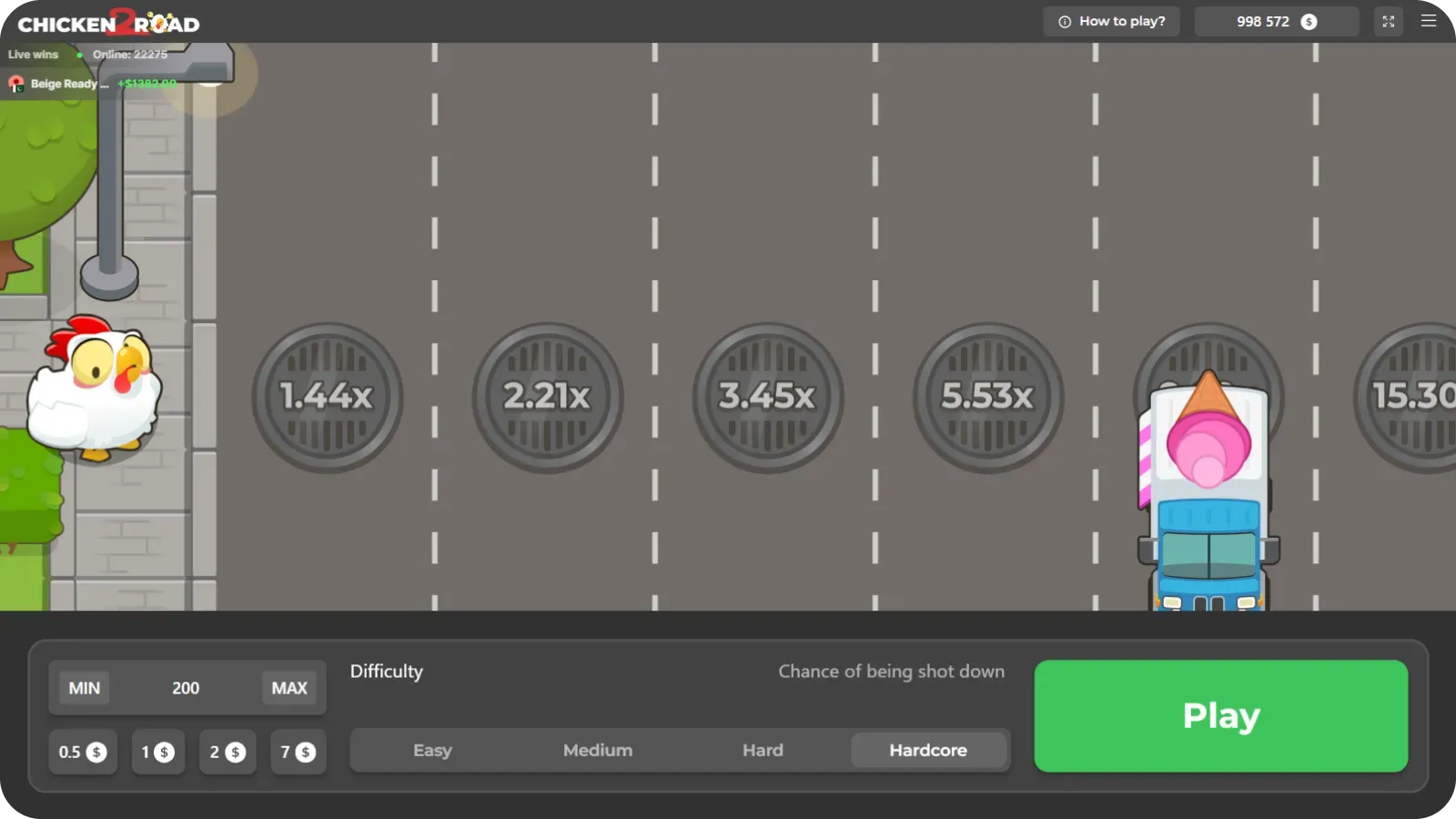Image resolution: width=1456 pixels, height=819 pixels.
Task: Choose the 0.5 dollar quick bet
Action: tap(83, 753)
